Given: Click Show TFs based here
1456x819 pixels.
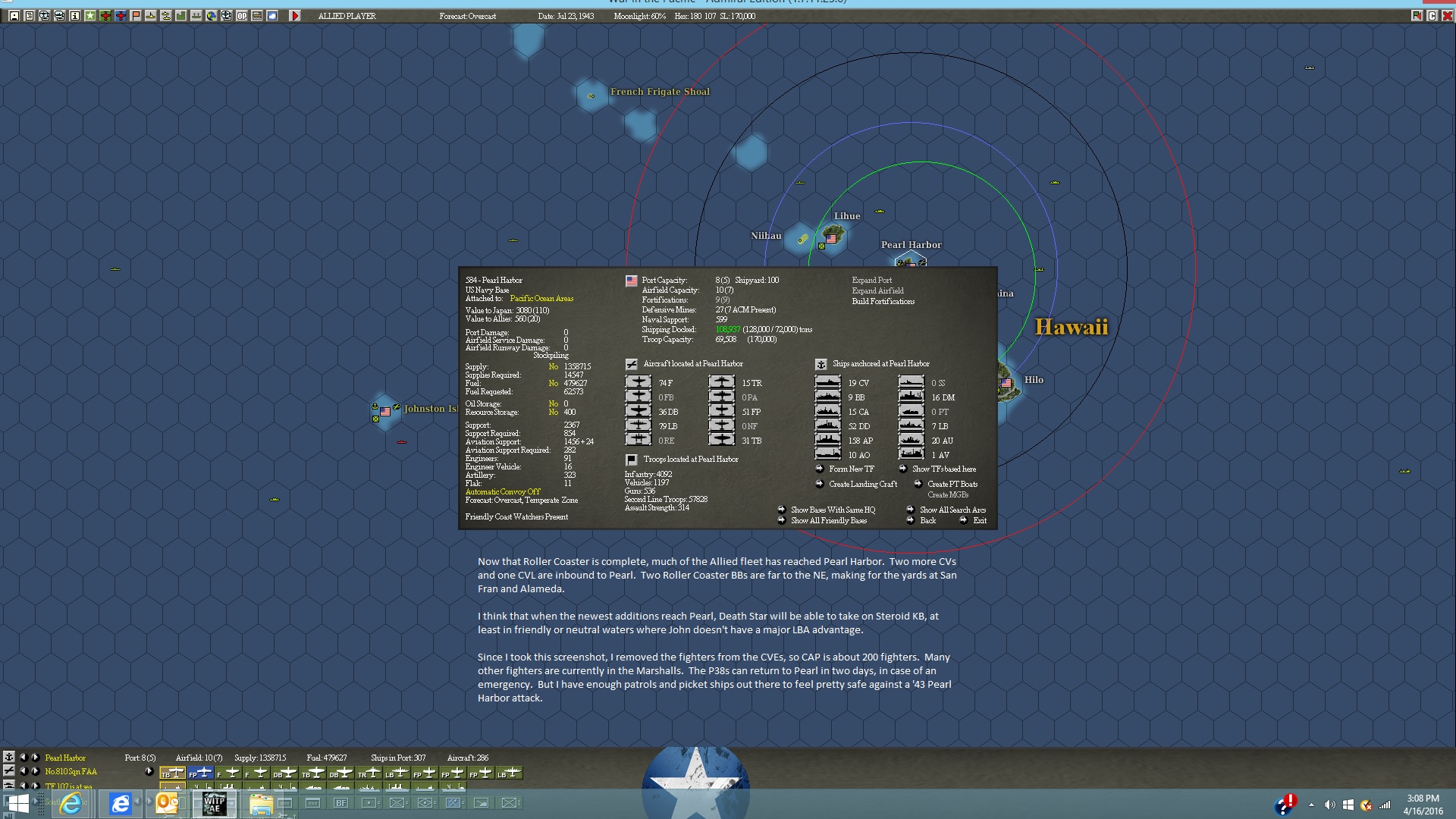Looking at the screenshot, I should coord(944,469).
